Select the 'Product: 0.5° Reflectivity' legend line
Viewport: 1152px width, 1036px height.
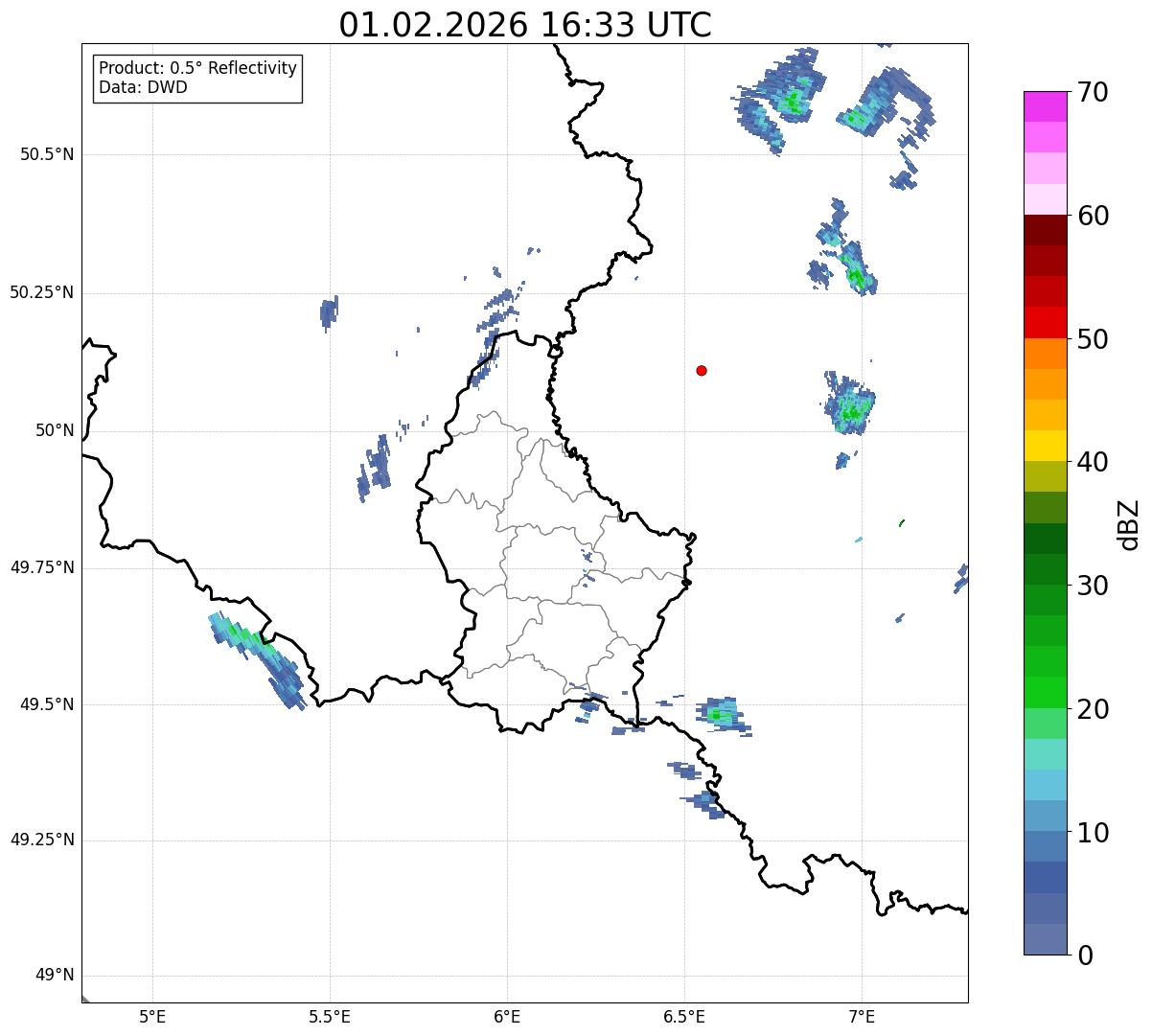(x=197, y=69)
